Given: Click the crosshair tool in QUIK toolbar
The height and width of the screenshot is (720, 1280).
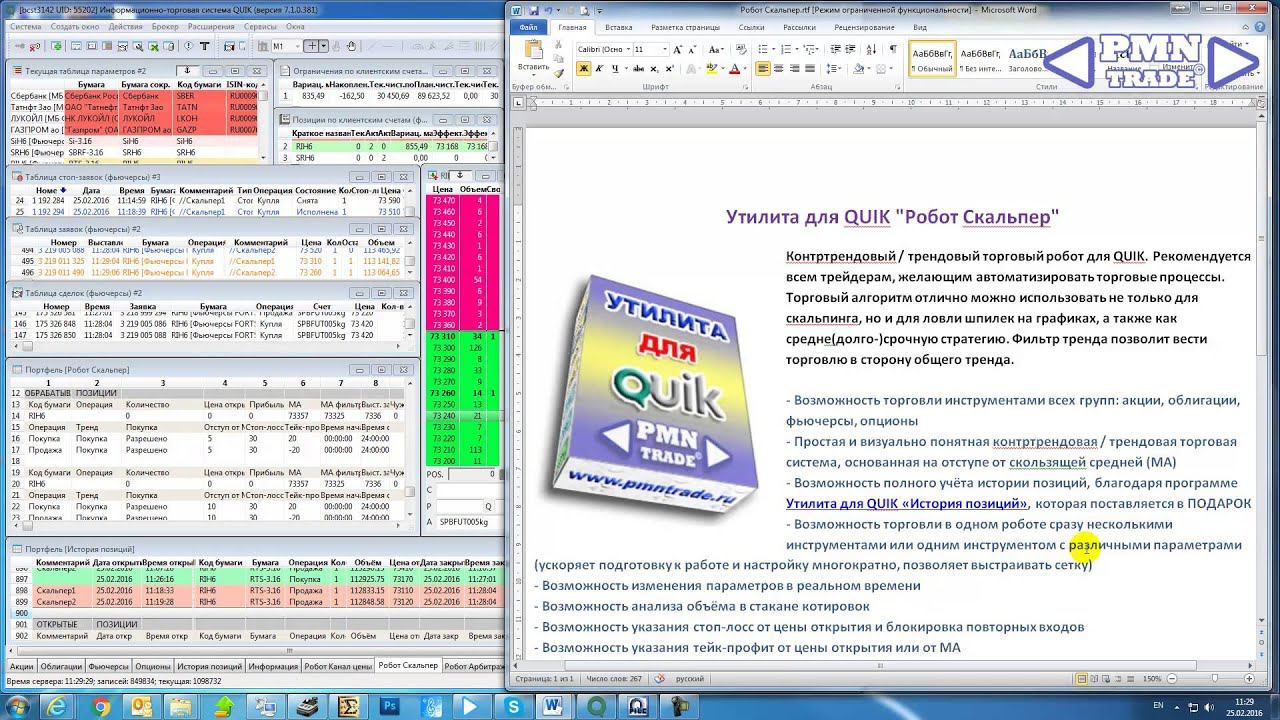Looking at the screenshot, I should (311, 46).
